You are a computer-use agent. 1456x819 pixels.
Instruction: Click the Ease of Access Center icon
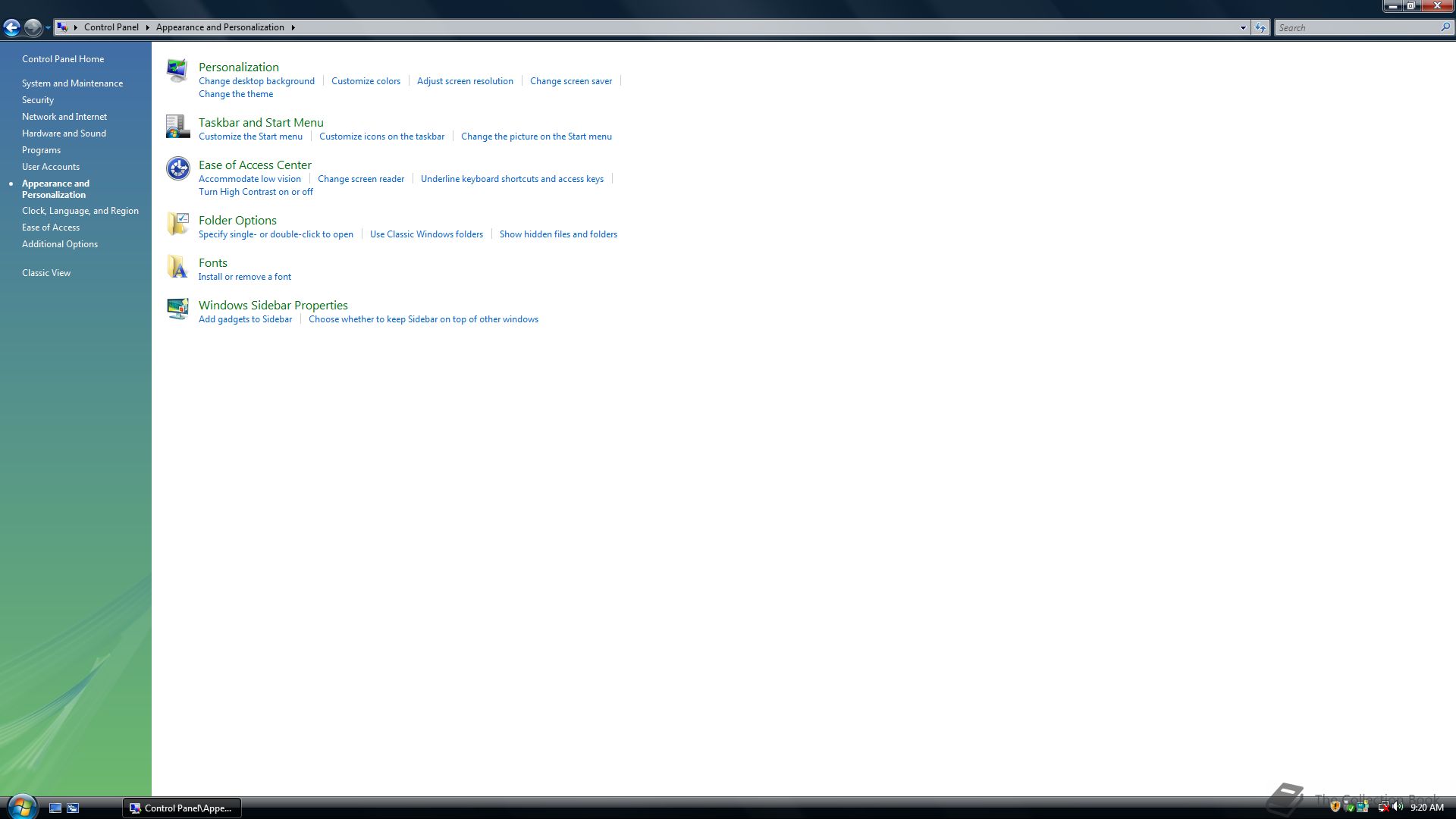coord(177,168)
